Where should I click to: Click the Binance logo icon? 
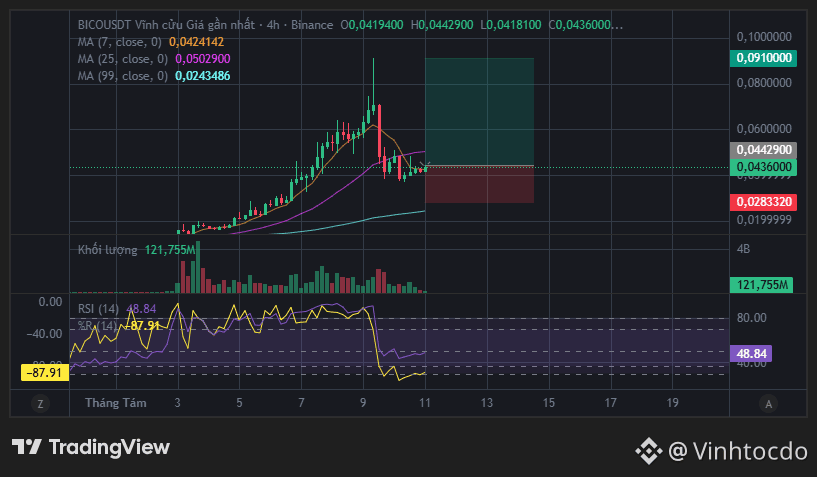pyautogui.click(x=648, y=450)
